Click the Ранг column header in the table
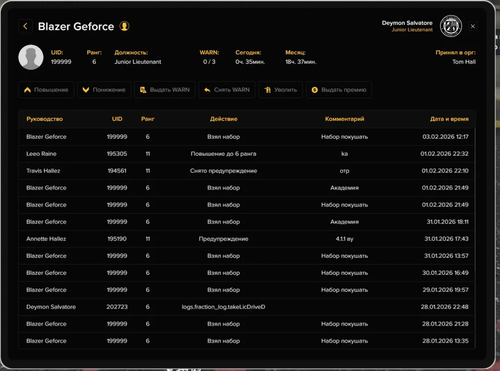Viewport: 500px width, 371px height. pos(148,119)
